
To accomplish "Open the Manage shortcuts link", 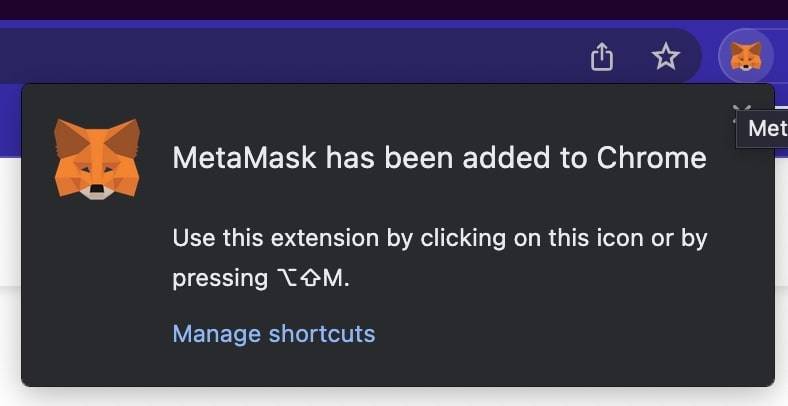I will point(274,334).
